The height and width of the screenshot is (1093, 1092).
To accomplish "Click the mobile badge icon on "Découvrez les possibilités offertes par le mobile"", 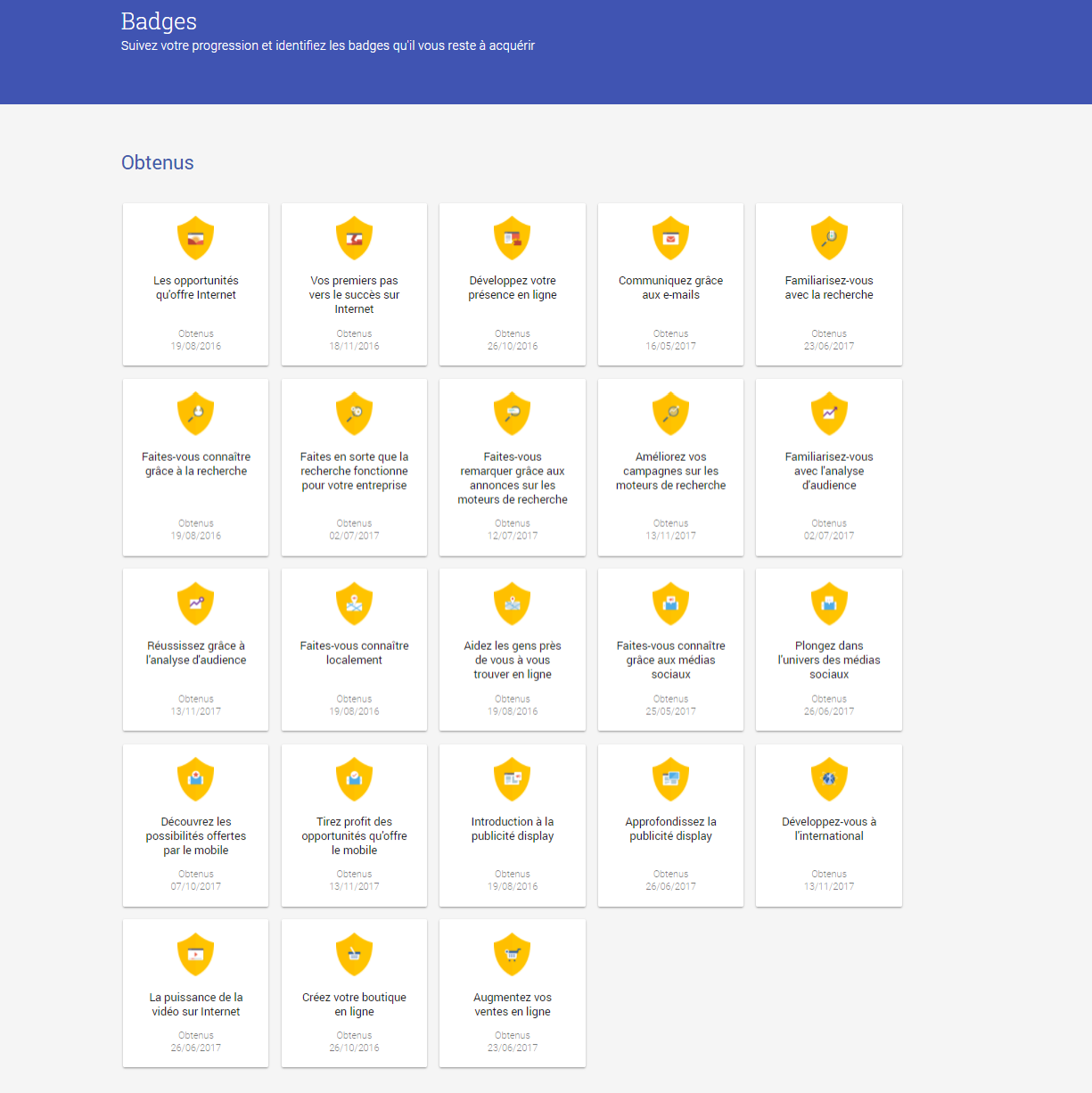I will click(x=195, y=778).
